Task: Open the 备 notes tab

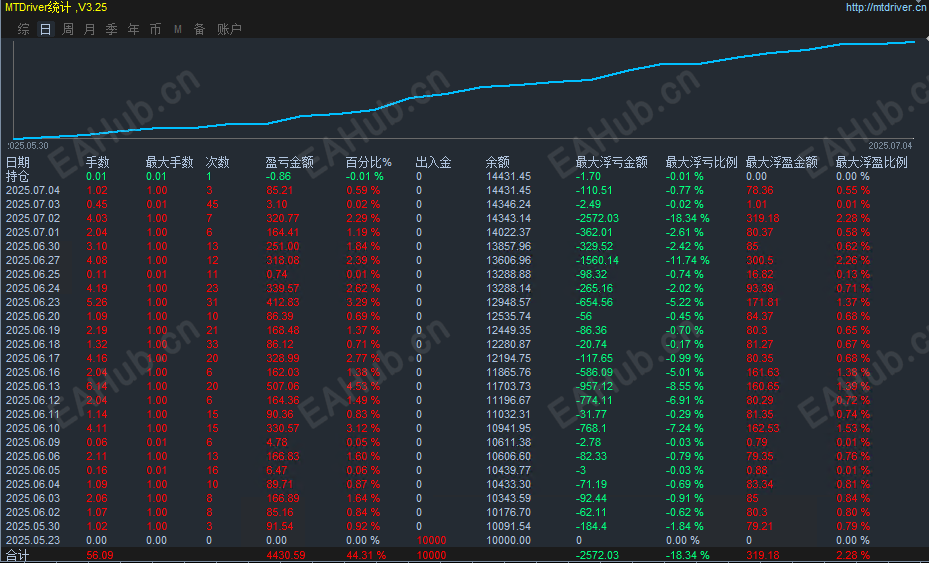Action: [x=200, y=29]
